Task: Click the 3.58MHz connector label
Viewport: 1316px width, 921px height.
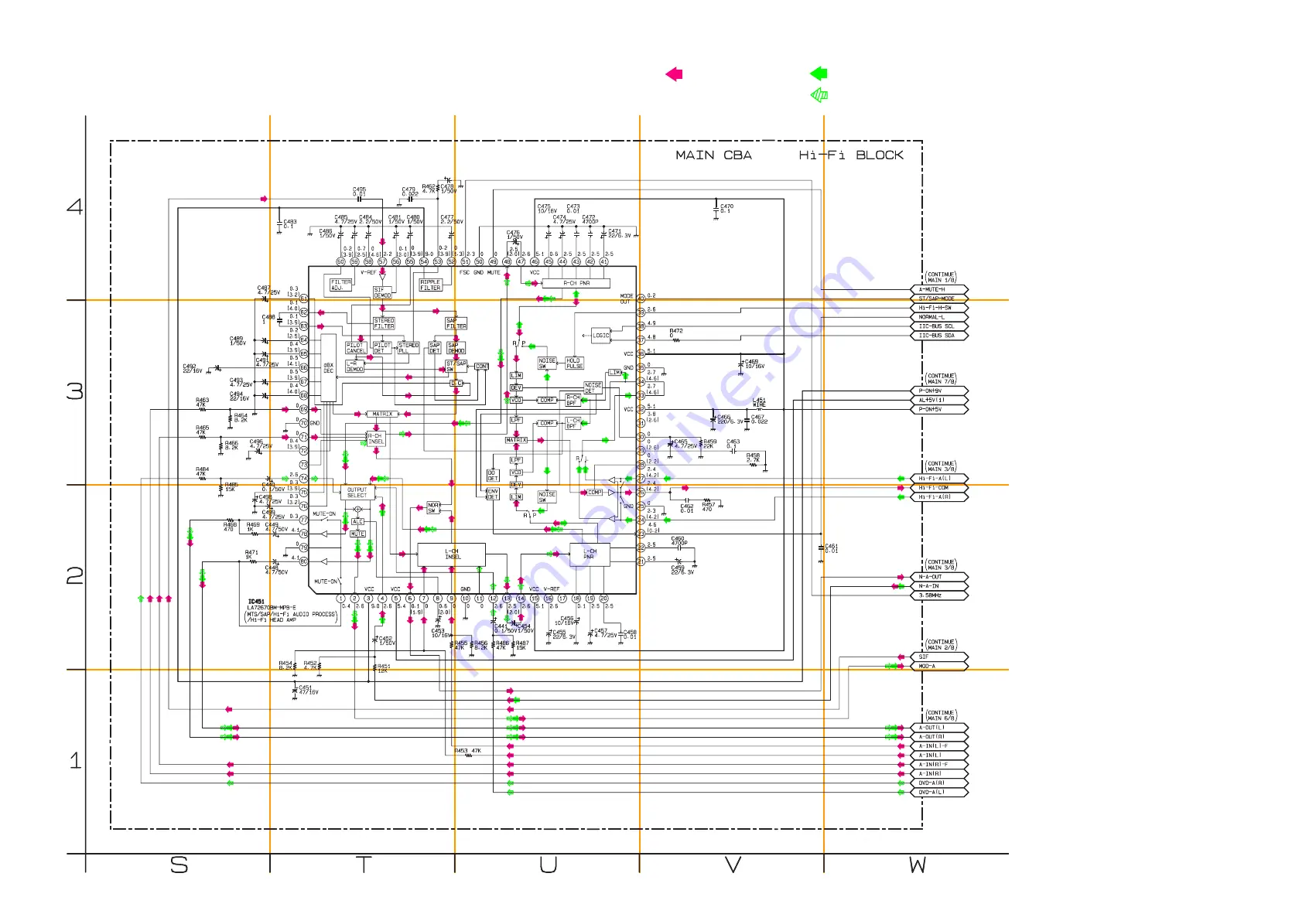Action: pos(938,595)
